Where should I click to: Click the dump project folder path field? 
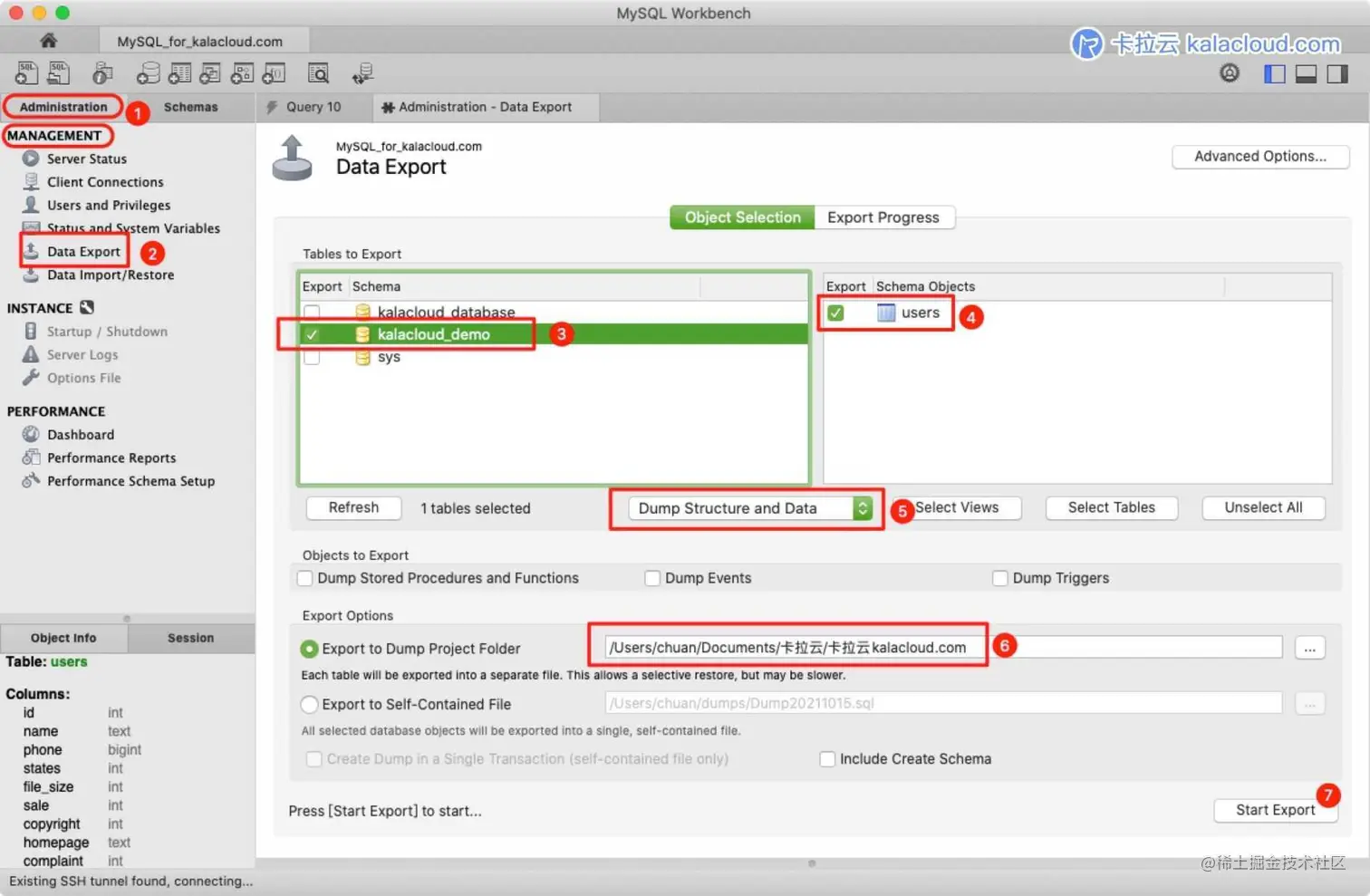943,648
